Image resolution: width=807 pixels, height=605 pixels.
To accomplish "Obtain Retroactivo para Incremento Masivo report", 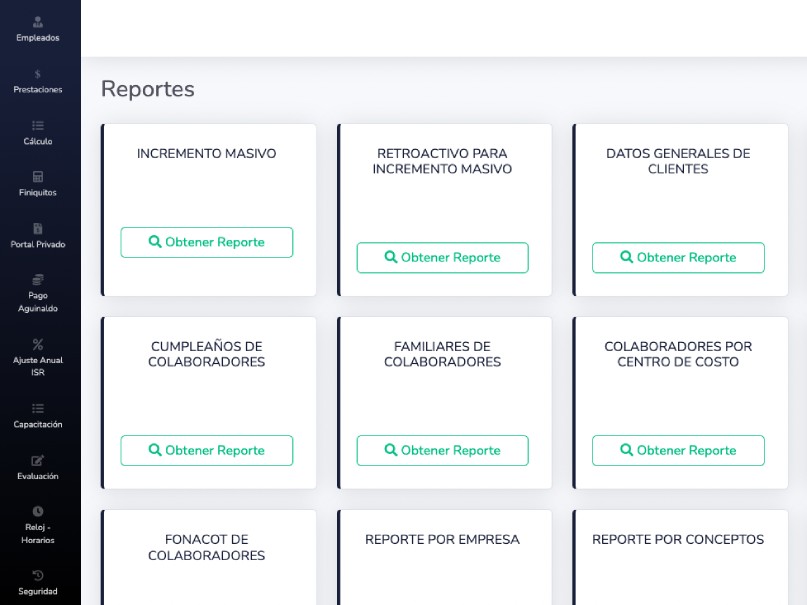I will (442, 257).
